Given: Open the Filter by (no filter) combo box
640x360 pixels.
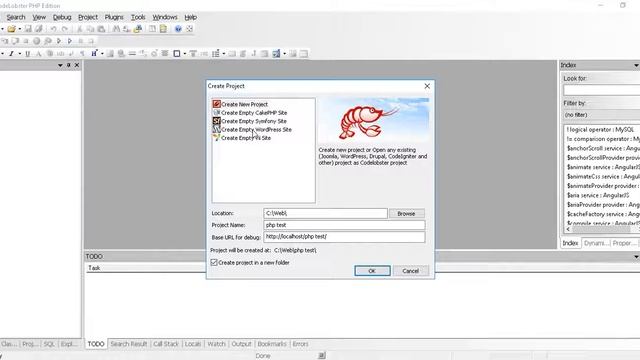Looking at the screenshot, I should tap(601, 115).
